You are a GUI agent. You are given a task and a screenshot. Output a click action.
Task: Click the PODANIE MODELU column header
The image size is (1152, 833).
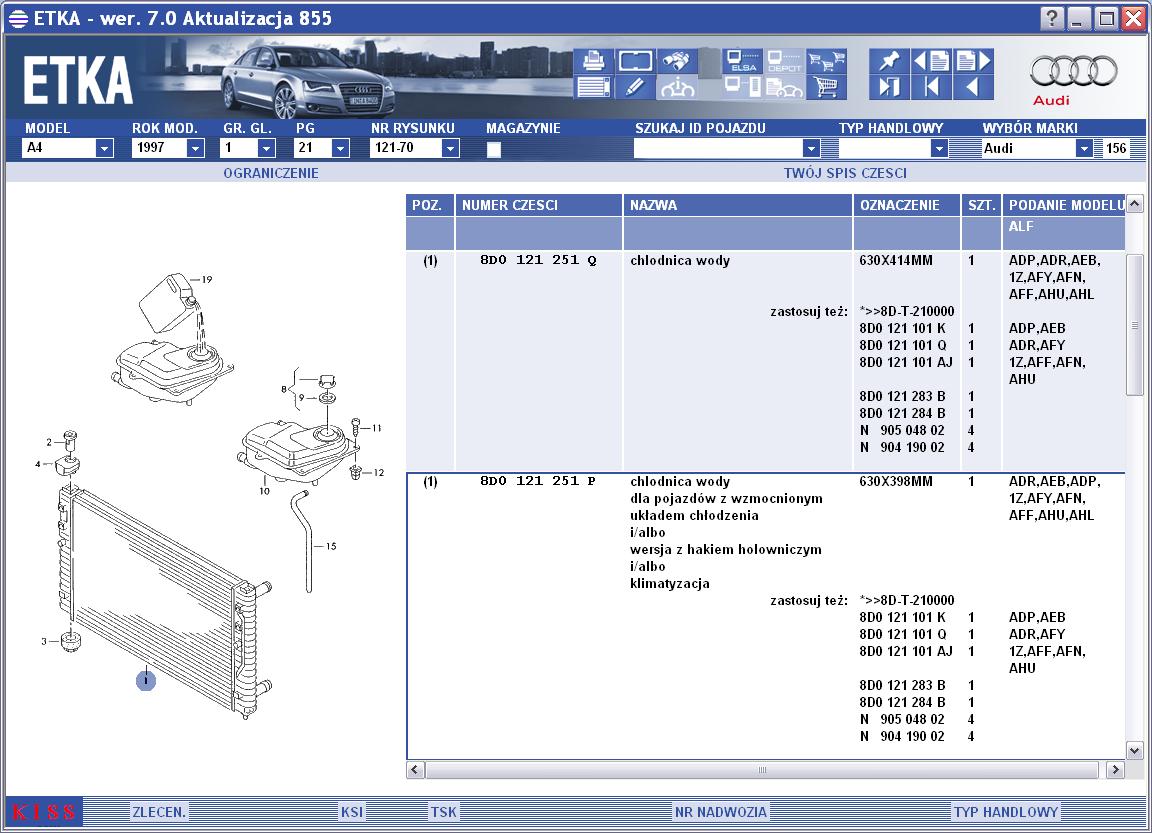[x=1064, y=206]
